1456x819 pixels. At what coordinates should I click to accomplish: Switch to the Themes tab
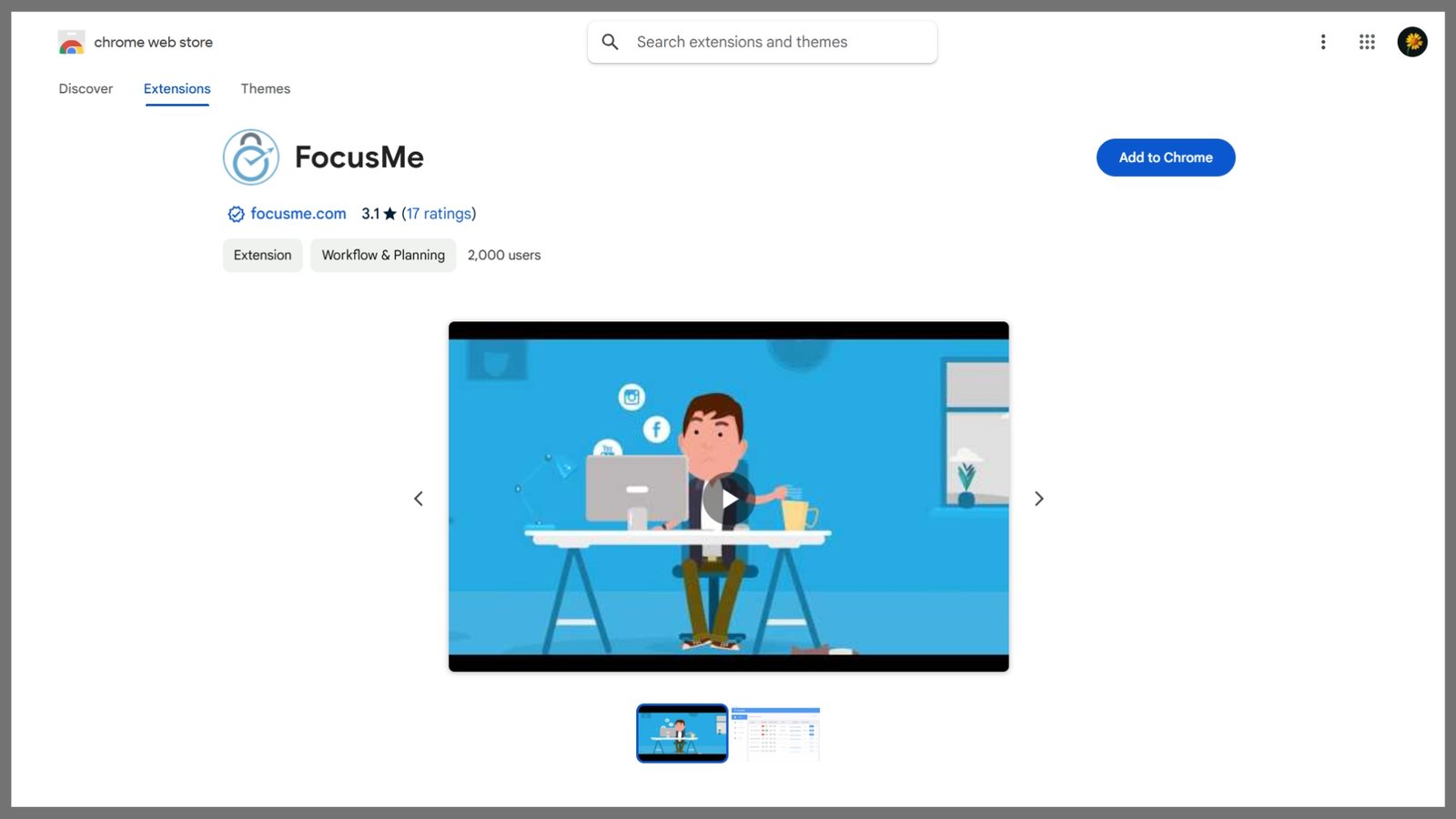click(x=266, y=88)
